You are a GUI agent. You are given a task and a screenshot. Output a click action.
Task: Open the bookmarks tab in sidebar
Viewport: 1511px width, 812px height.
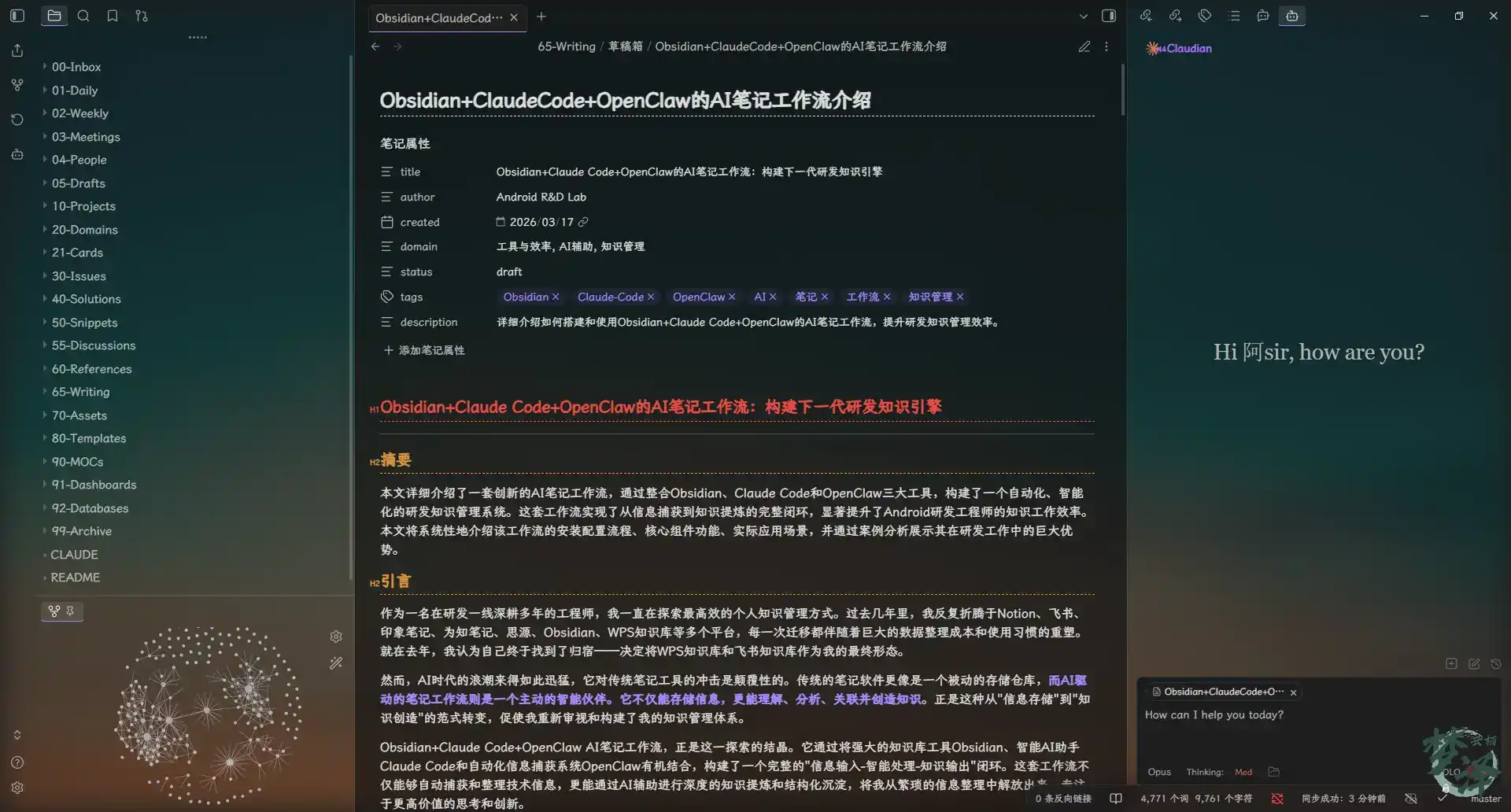(113, 16)
